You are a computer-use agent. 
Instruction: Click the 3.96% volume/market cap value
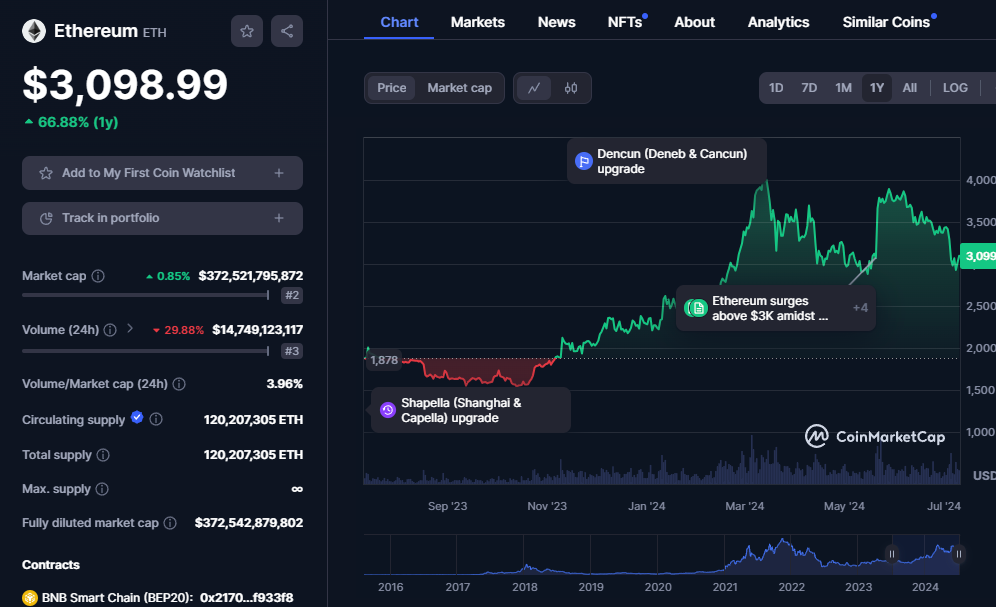[285, 384]
